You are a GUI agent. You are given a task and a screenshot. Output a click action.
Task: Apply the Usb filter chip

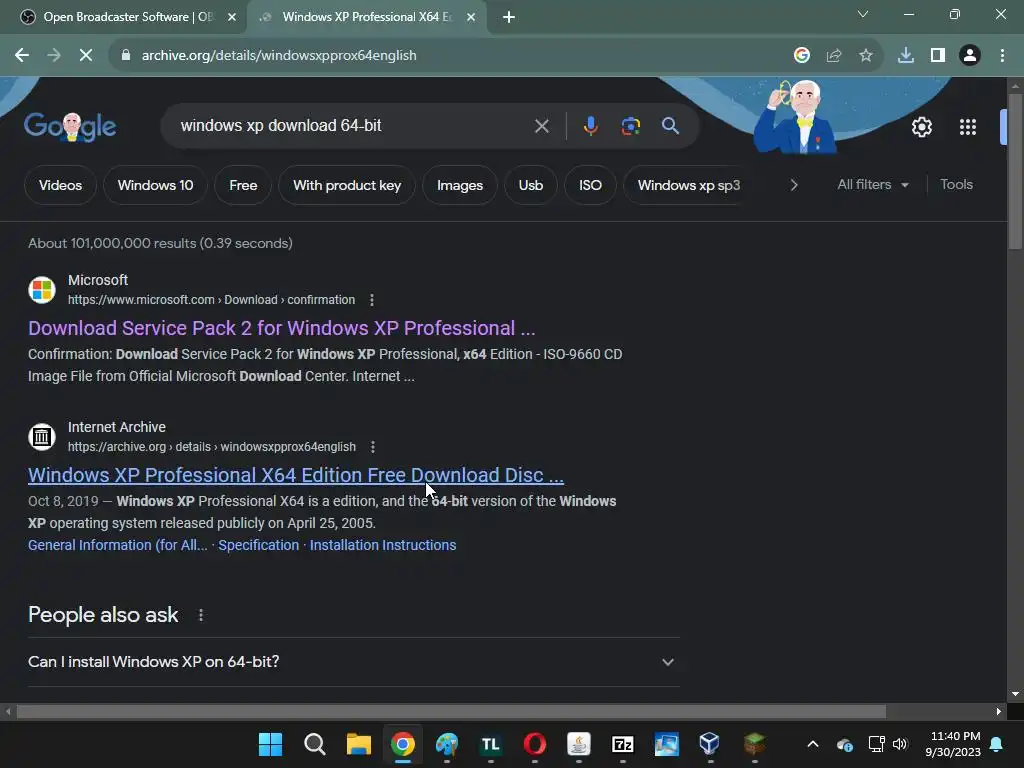(x=531, y=185)
